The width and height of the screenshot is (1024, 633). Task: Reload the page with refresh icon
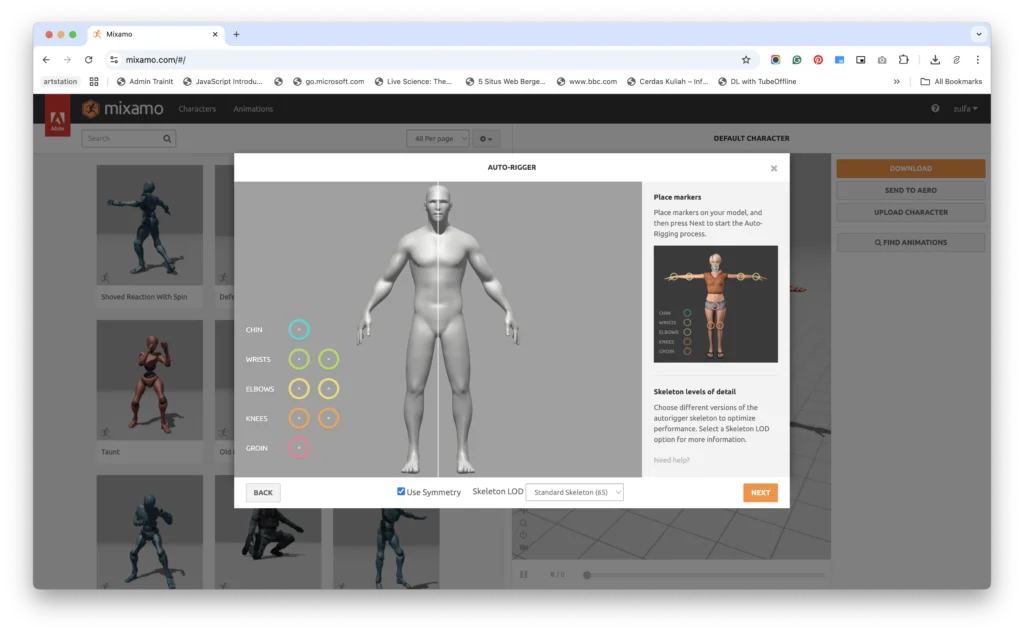[x=88, y=60]
